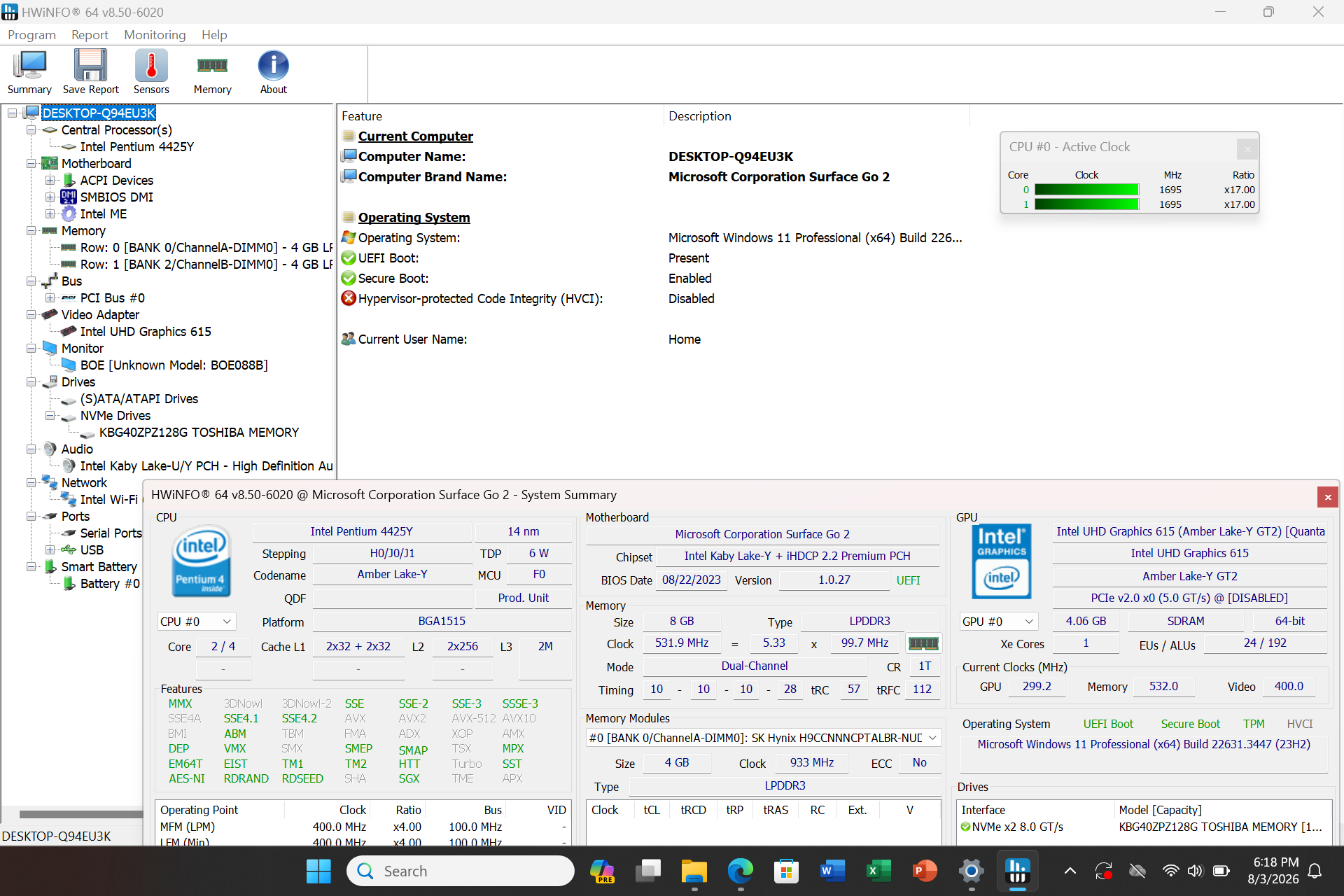Click the battery tray icon
Screen dimensions: 1344x896
1221,871
